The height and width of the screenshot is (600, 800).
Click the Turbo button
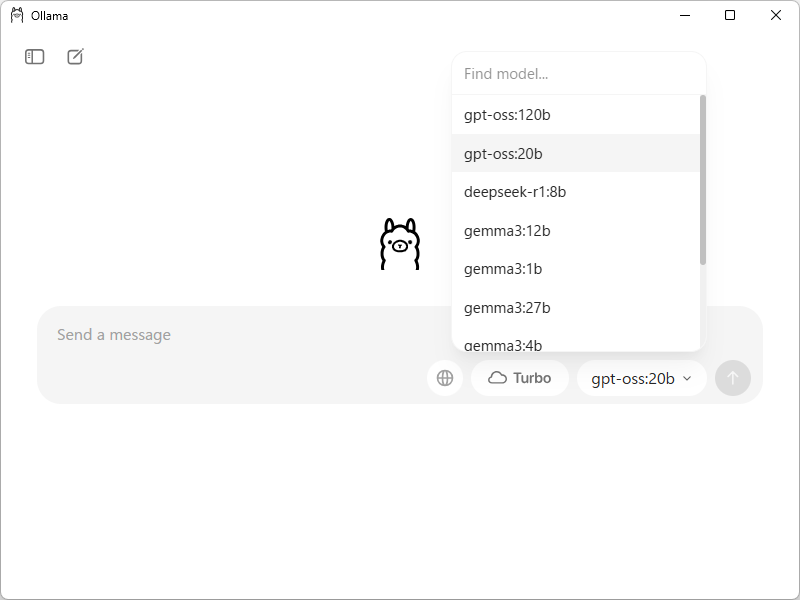[x=519, y=378]
